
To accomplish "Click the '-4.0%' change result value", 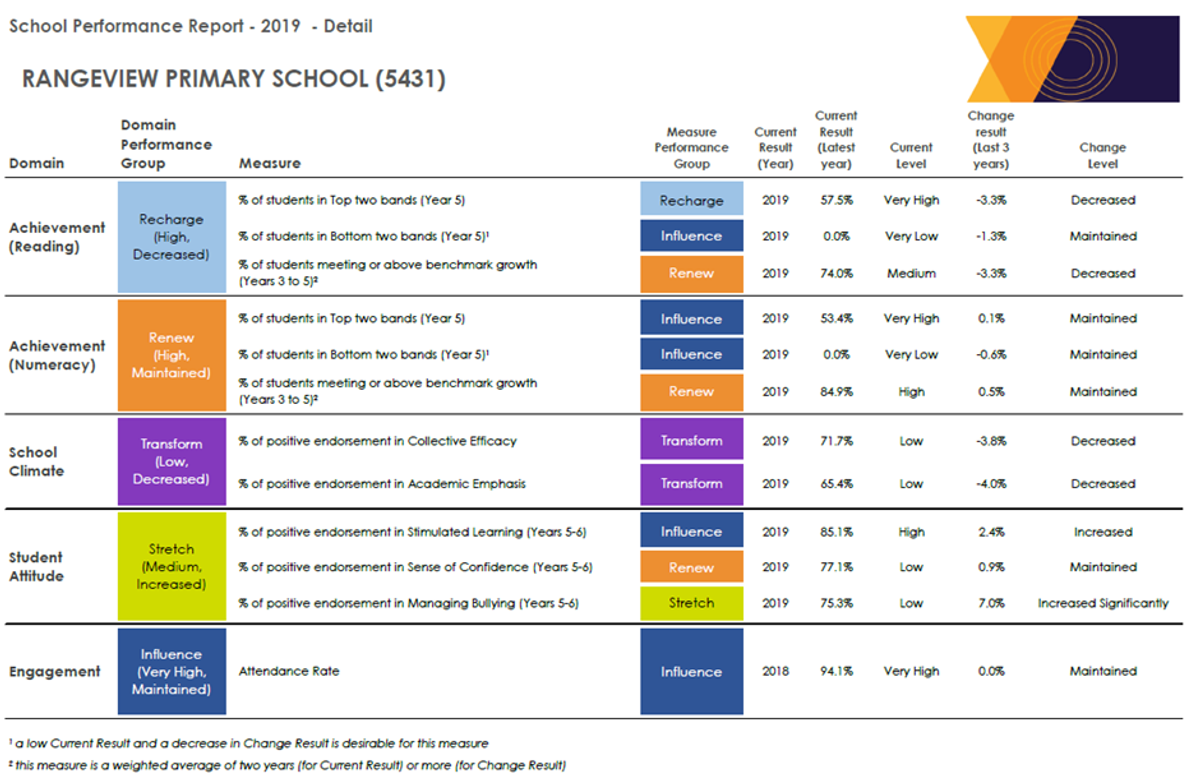I will pos(991,484).
